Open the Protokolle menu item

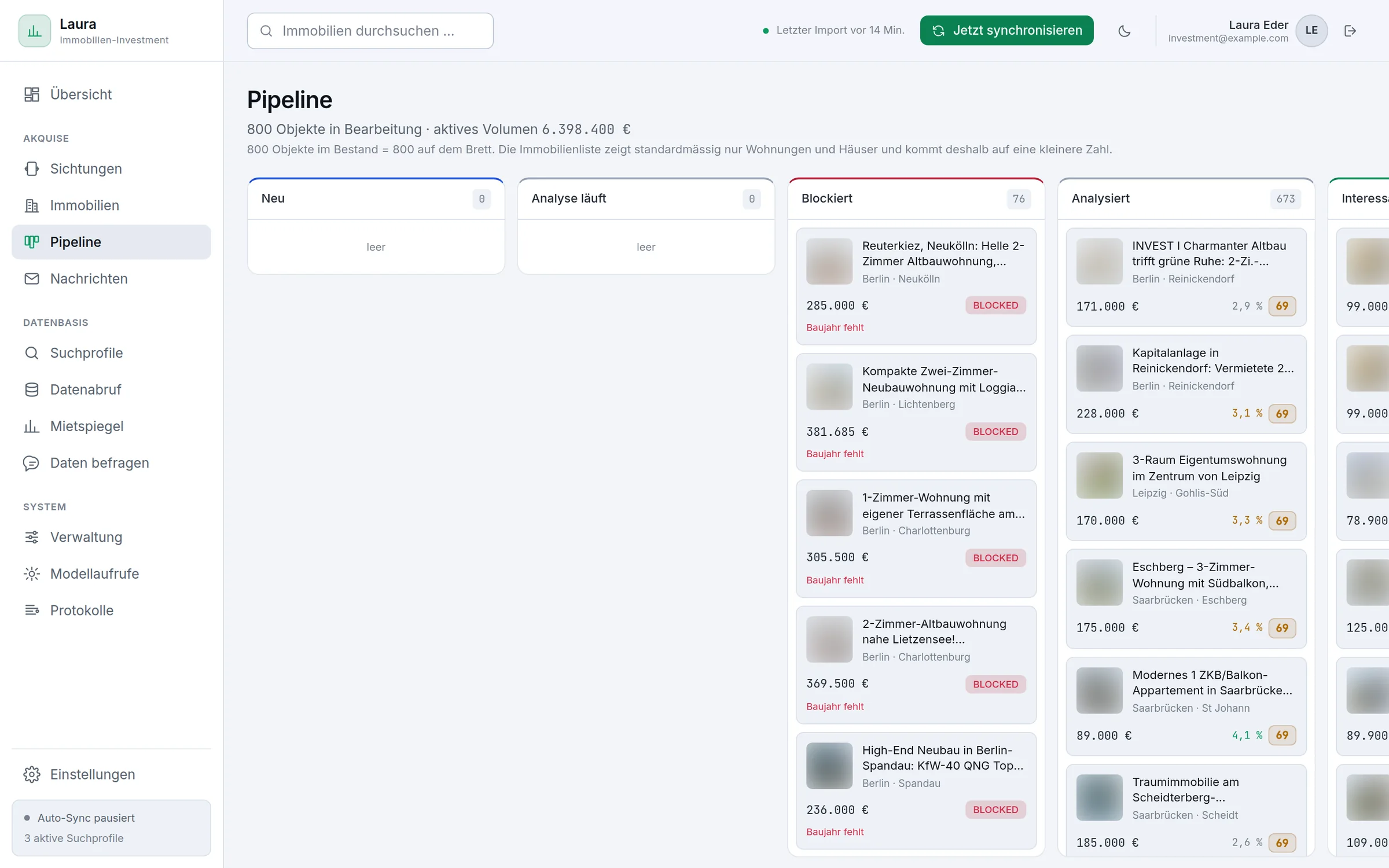[x=111, y=610]
